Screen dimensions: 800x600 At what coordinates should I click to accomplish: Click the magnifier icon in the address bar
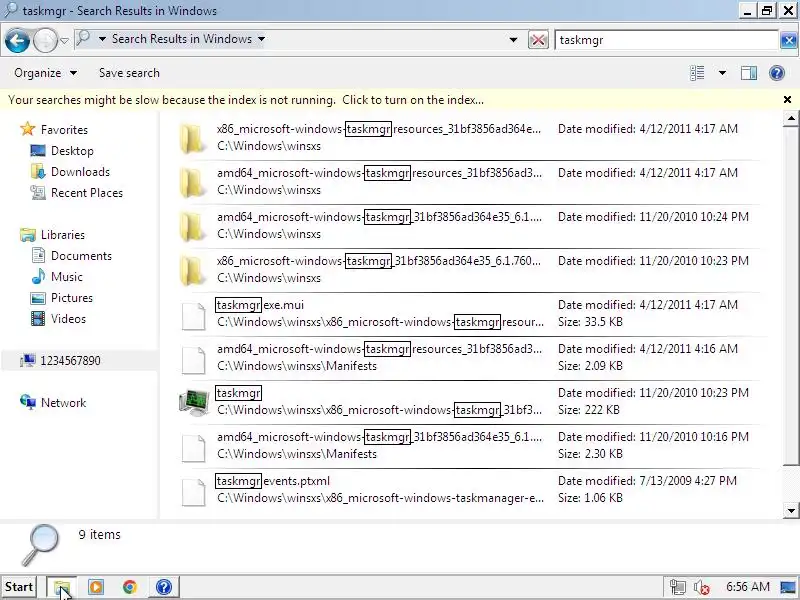[83, 38]
